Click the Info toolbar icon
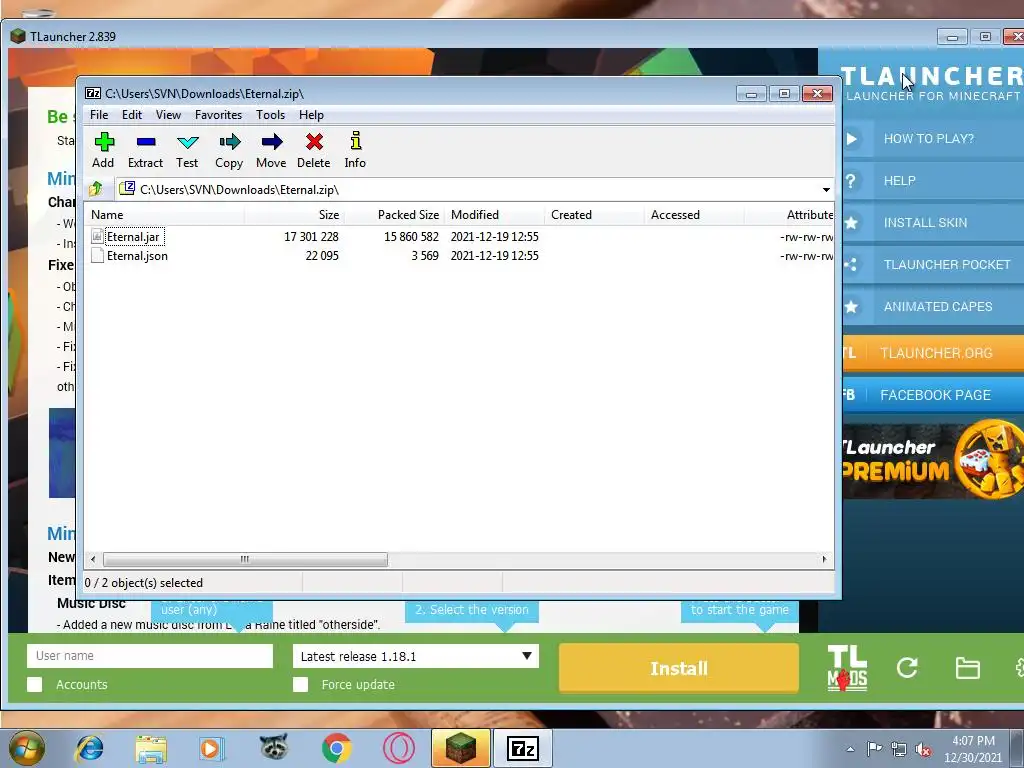This screenshot has height=768, width=1024. [355, 150]
